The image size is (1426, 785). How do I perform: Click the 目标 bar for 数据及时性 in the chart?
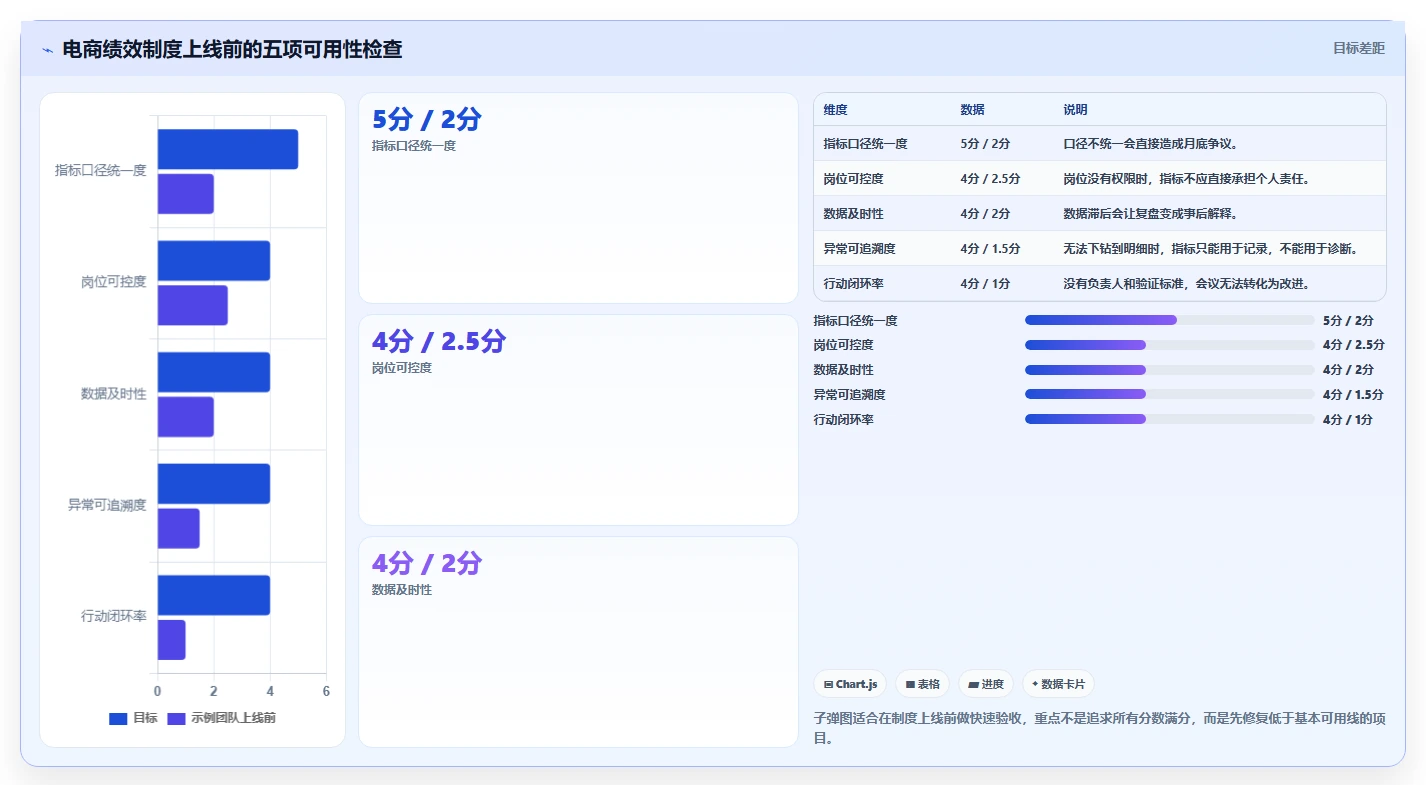click(x=213, y=372)
